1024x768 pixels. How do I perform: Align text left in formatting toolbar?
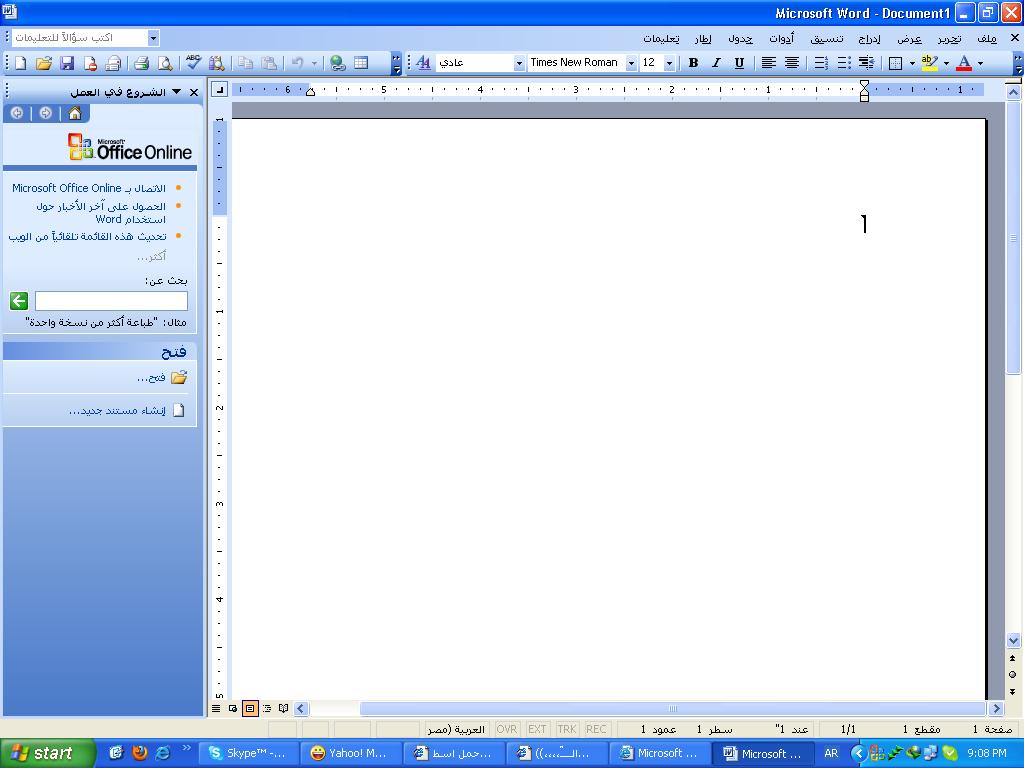[769, 63]
